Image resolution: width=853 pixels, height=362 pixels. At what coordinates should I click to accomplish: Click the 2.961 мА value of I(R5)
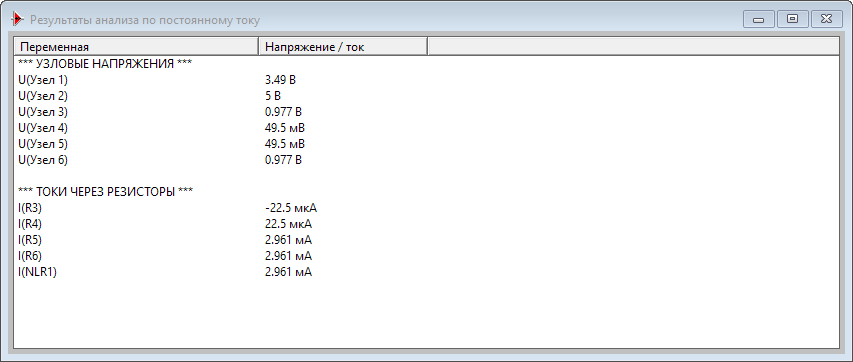tap(288, 240)
